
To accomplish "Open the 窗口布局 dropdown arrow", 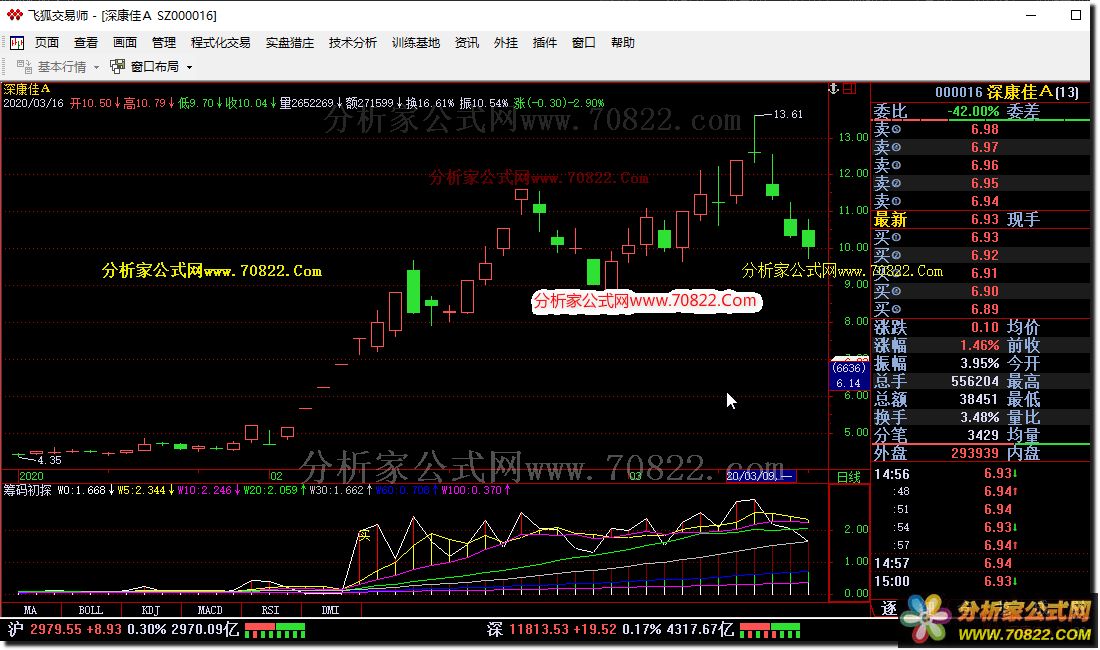I will (x=189, y=67).
